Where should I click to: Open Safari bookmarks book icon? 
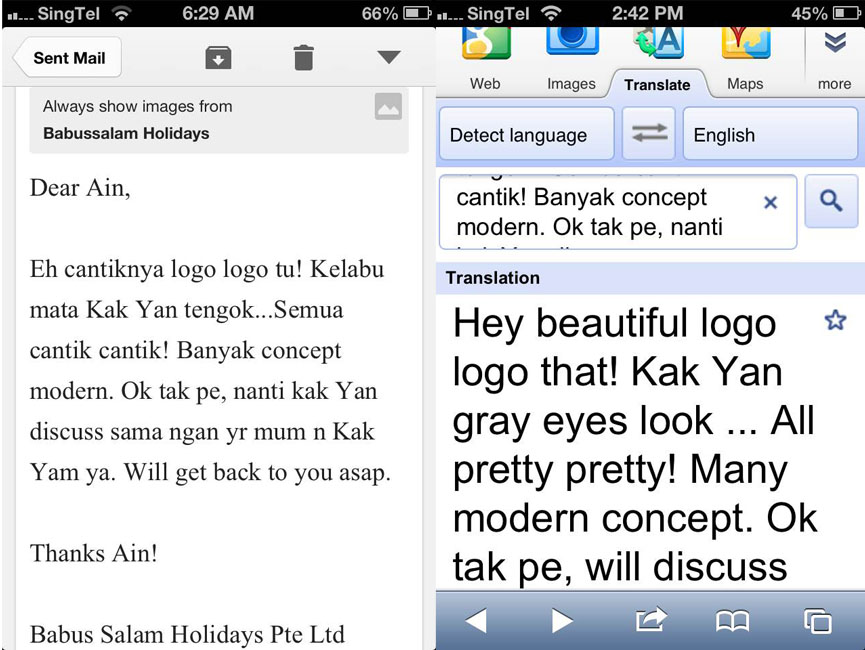click(732, 621)
